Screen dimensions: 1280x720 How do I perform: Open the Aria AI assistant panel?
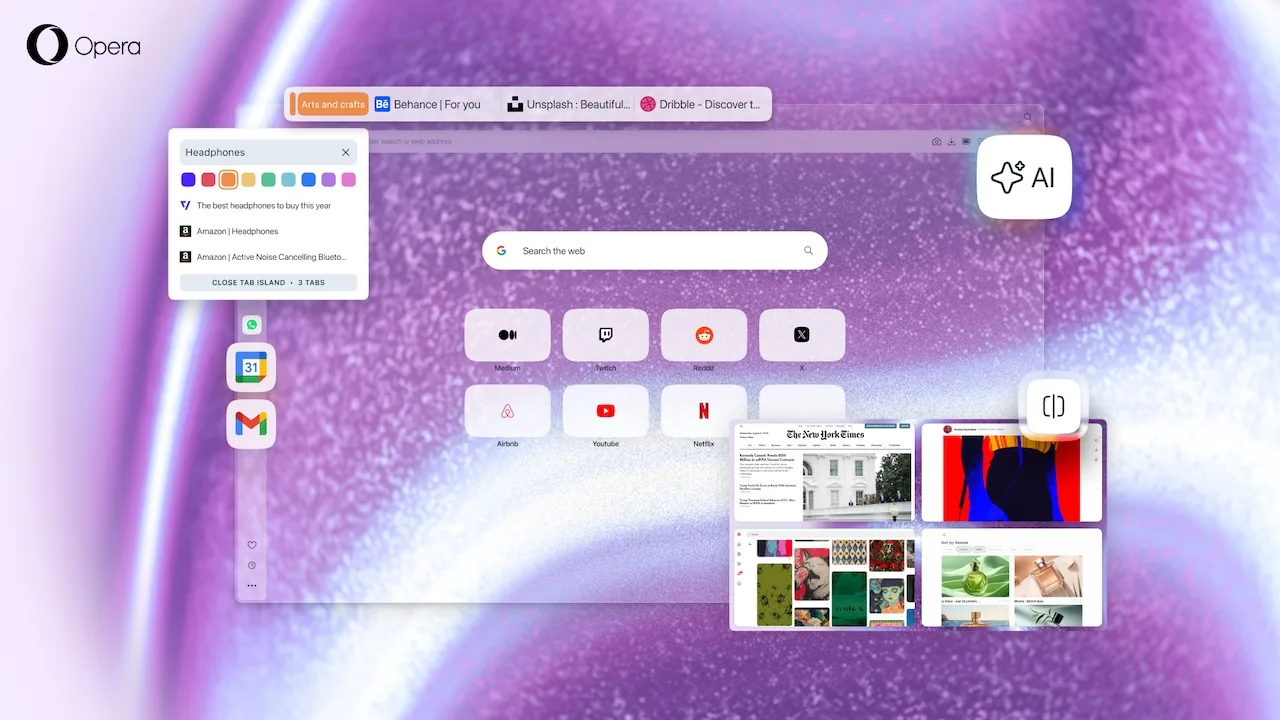(x=1023, y=177)
